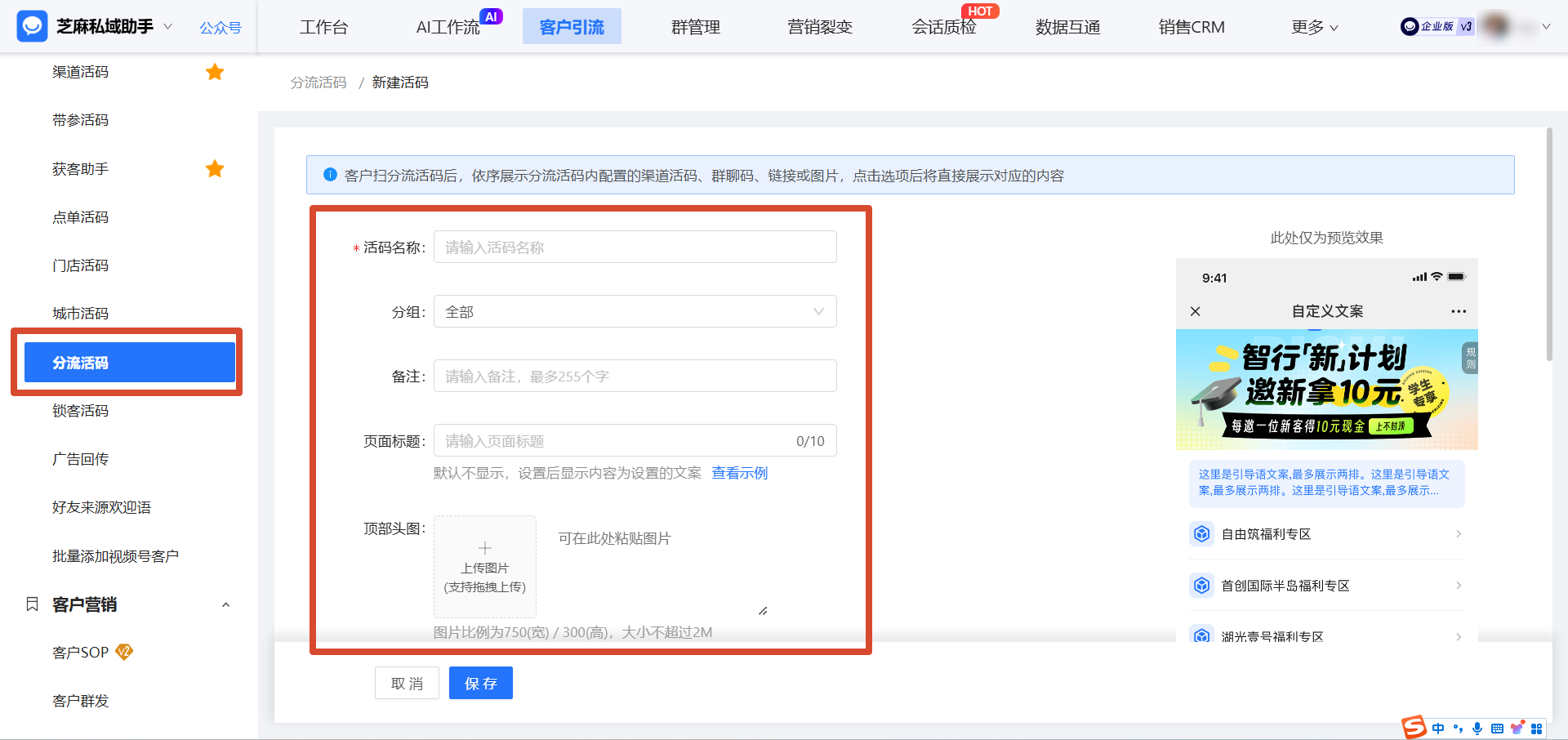
Task: Click the user avatar in top bar
Action: point(1497,26)
